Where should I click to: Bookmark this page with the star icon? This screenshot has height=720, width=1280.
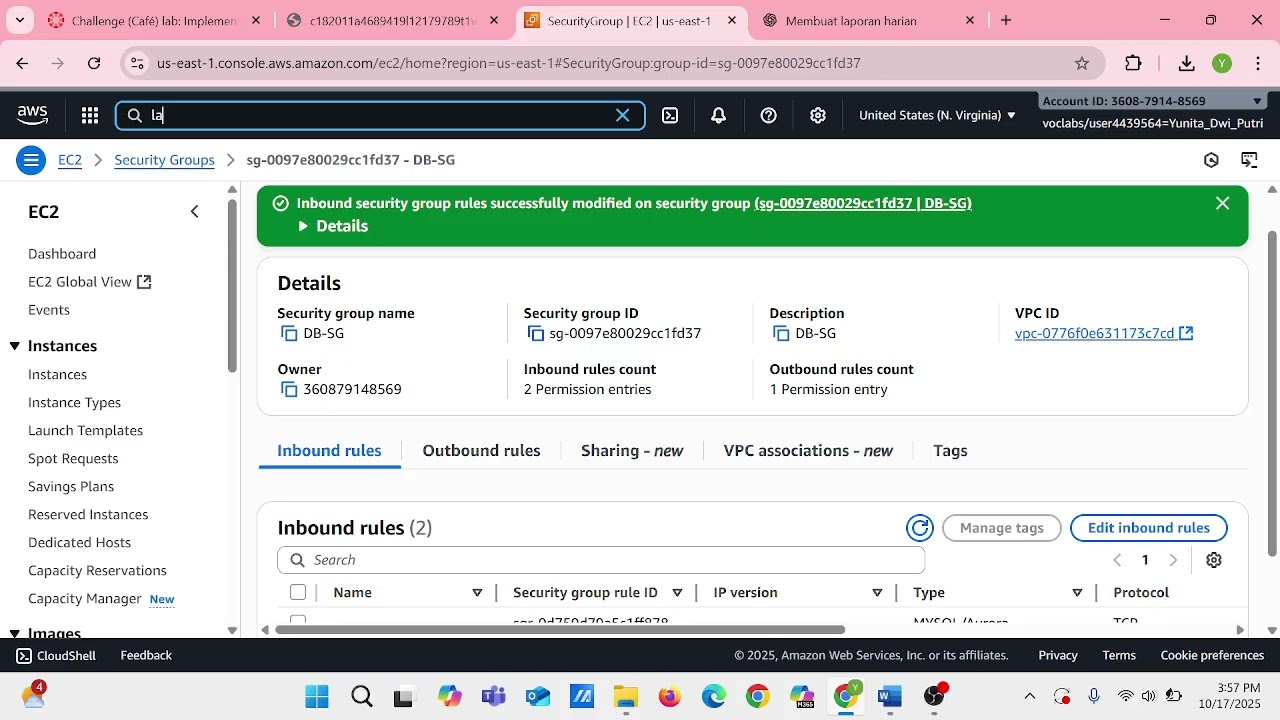(1082, 63)
